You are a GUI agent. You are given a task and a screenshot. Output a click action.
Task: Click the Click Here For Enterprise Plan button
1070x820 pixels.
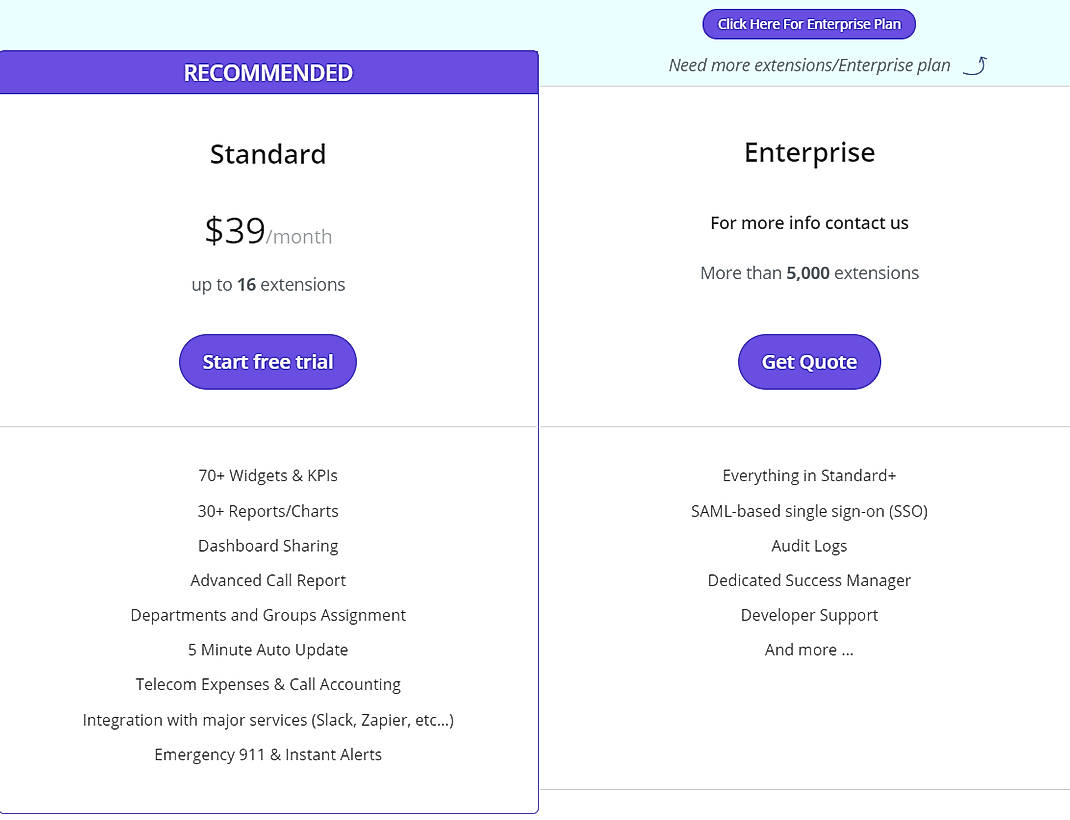coord(808,23)
